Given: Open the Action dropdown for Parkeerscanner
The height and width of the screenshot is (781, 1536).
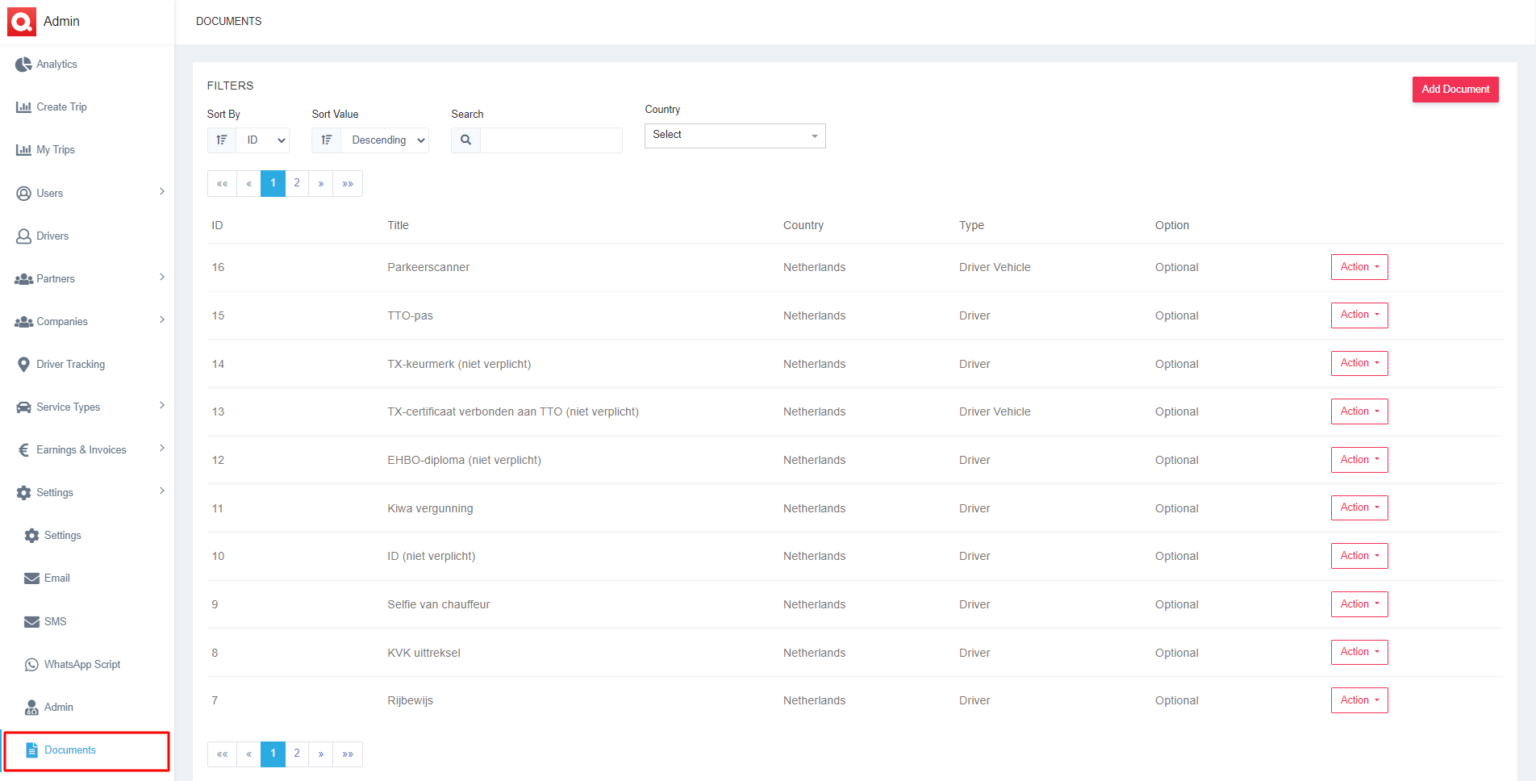Looking at the screenshot, I should pos(1359,266).
